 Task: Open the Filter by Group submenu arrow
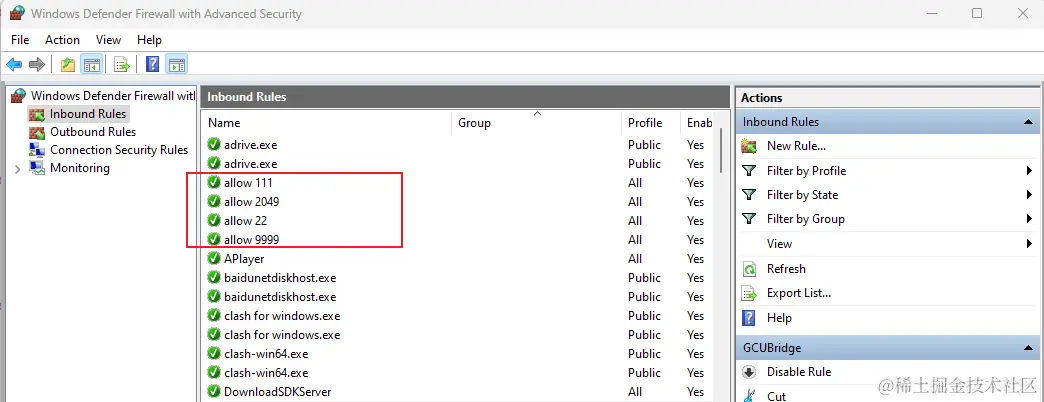(1029, 219)
